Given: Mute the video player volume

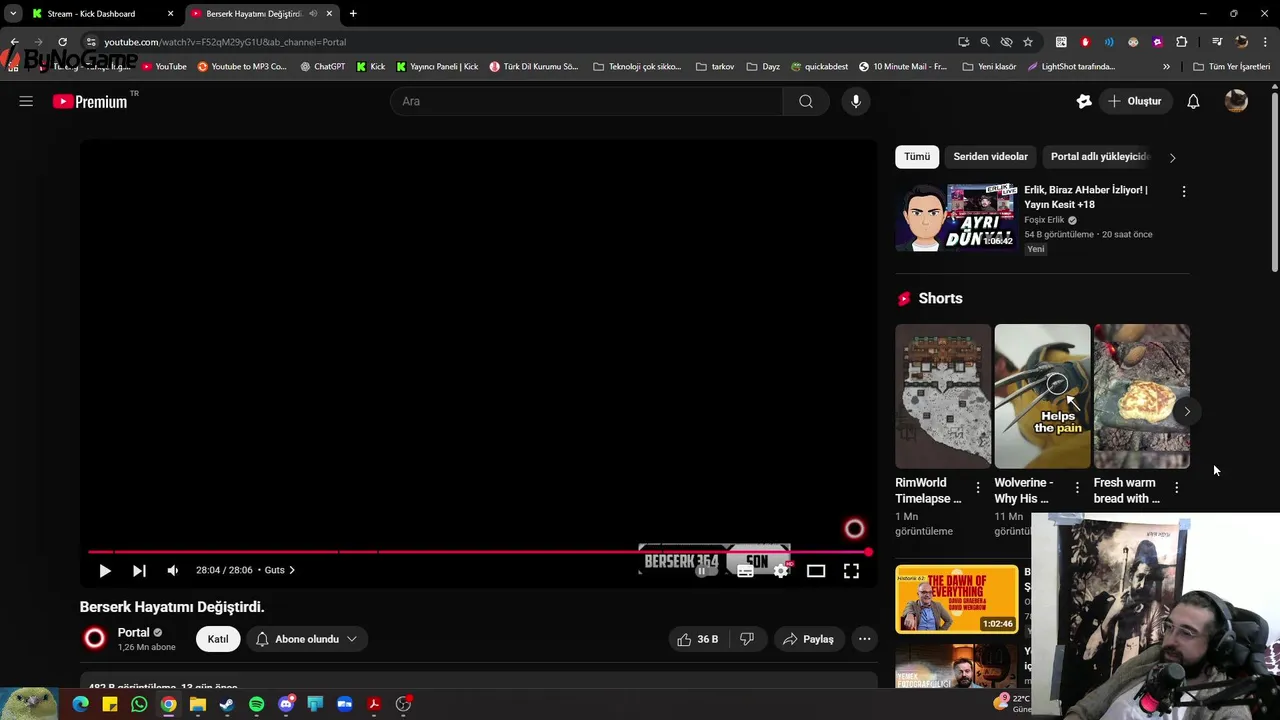Looking at the screenshot, I should pos(173,571).
